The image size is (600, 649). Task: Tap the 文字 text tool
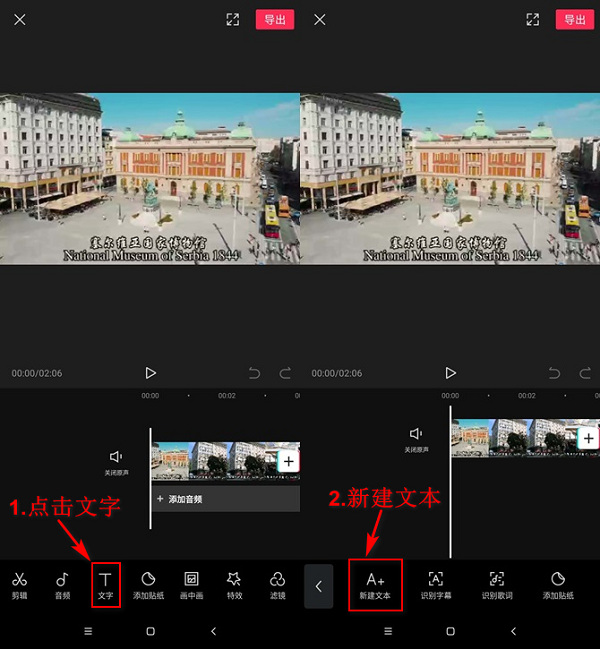point(106,585)
